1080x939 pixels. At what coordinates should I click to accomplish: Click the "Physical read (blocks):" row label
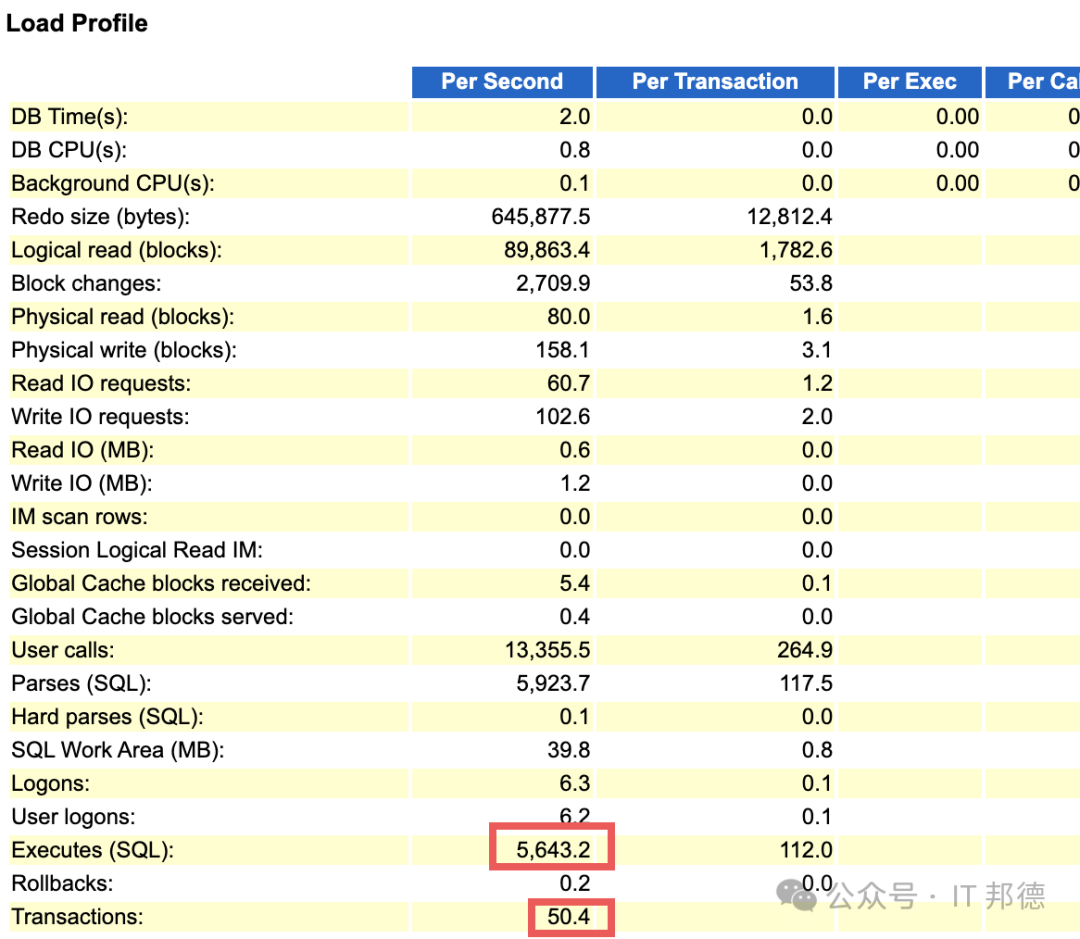point(123,317)
